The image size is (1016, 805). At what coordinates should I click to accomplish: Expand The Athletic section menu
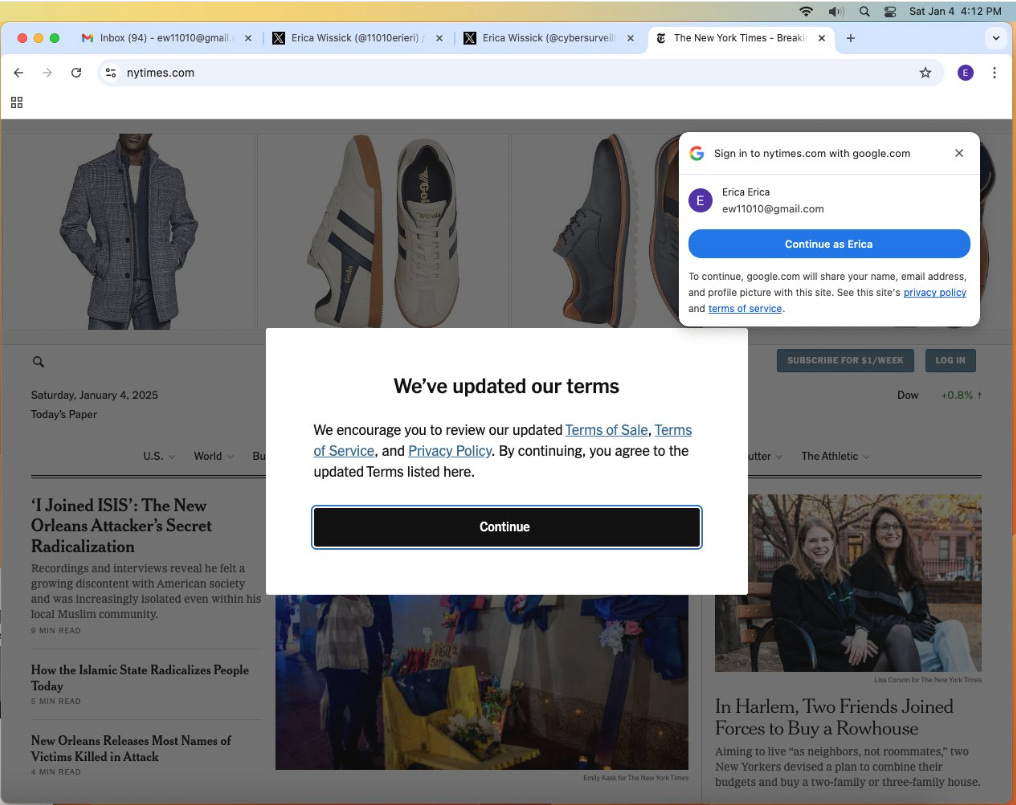point(835,456)
